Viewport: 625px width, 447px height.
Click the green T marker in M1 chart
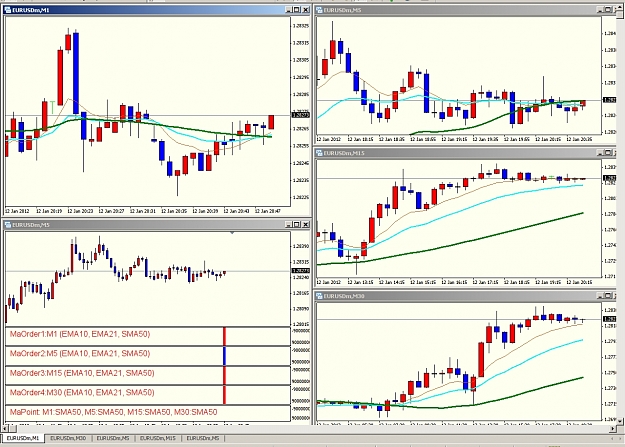tap(52, 108)
